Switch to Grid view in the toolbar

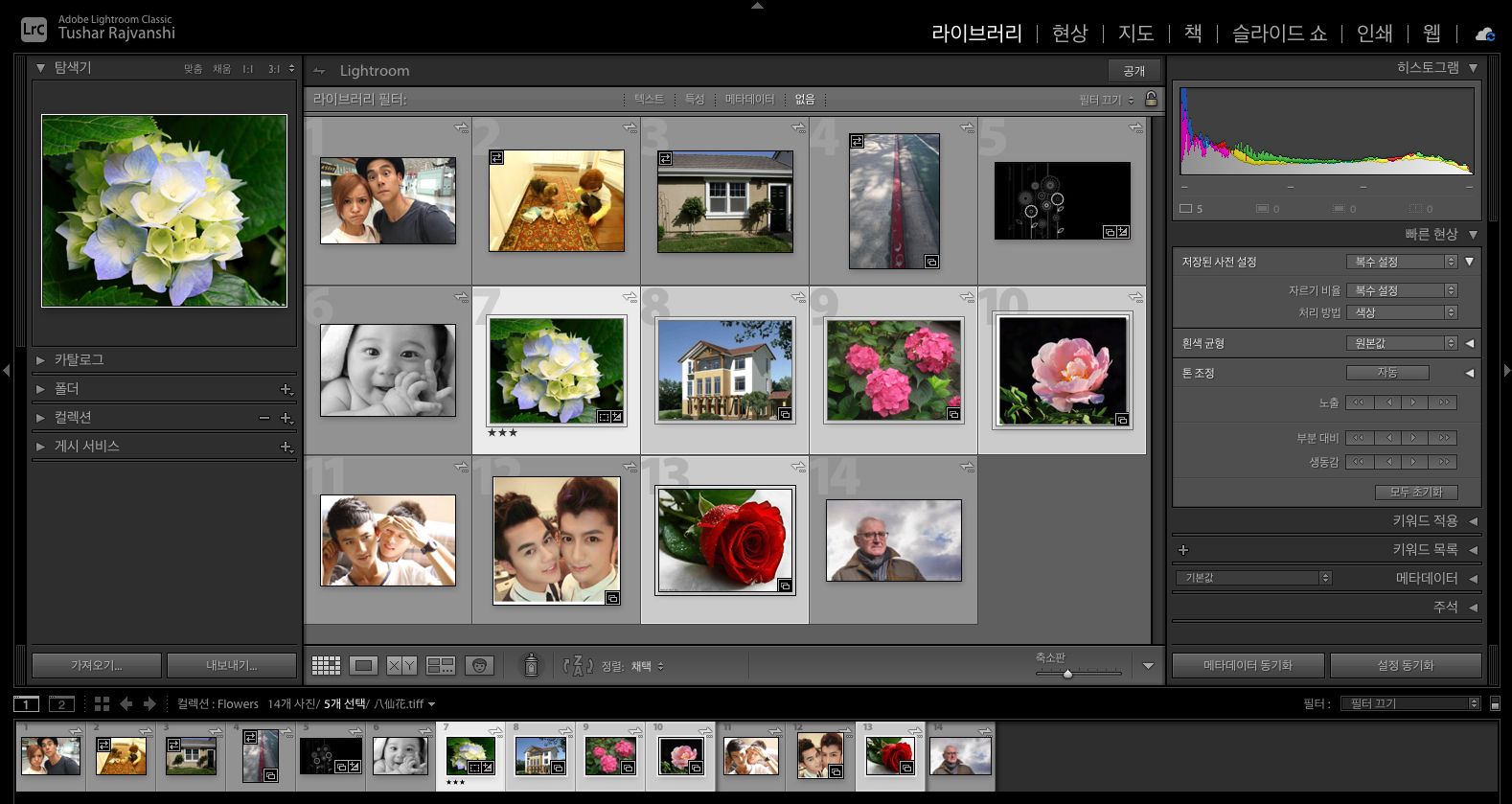(x=326, y=665)
